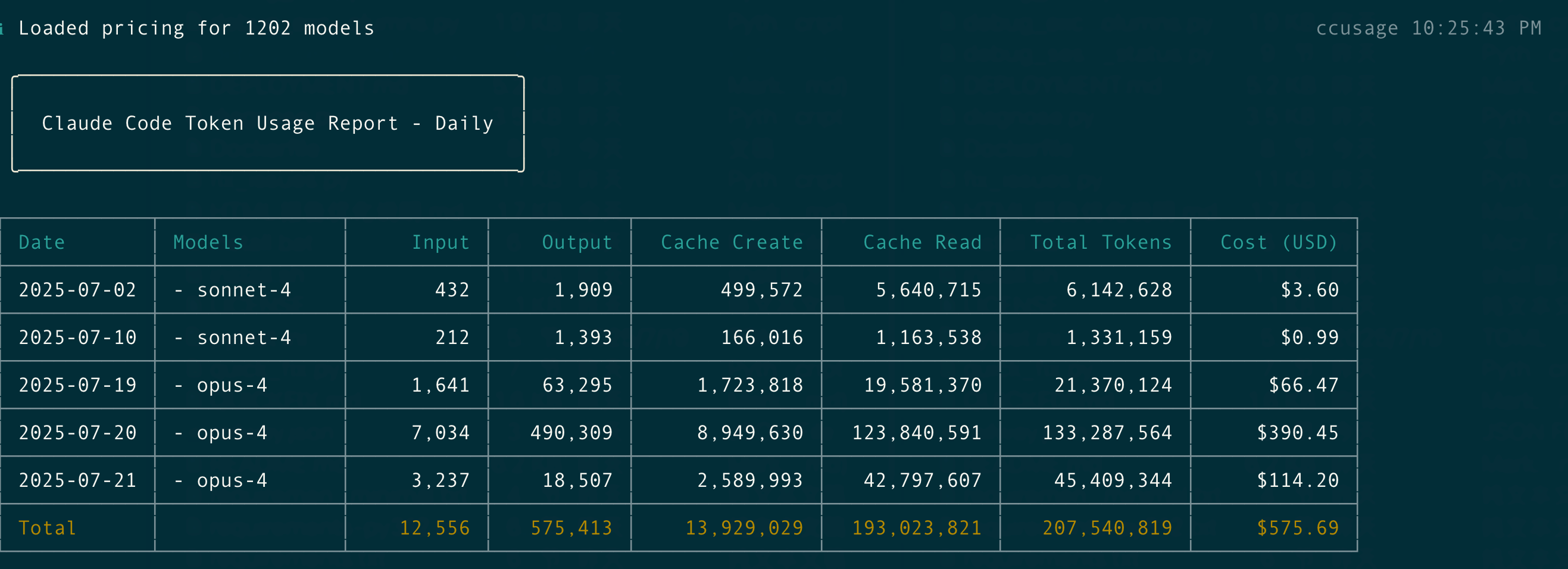Screen dimensions: 1568x569
Task: Select total tokens value 6,142,628
Action: point(1119,290)
